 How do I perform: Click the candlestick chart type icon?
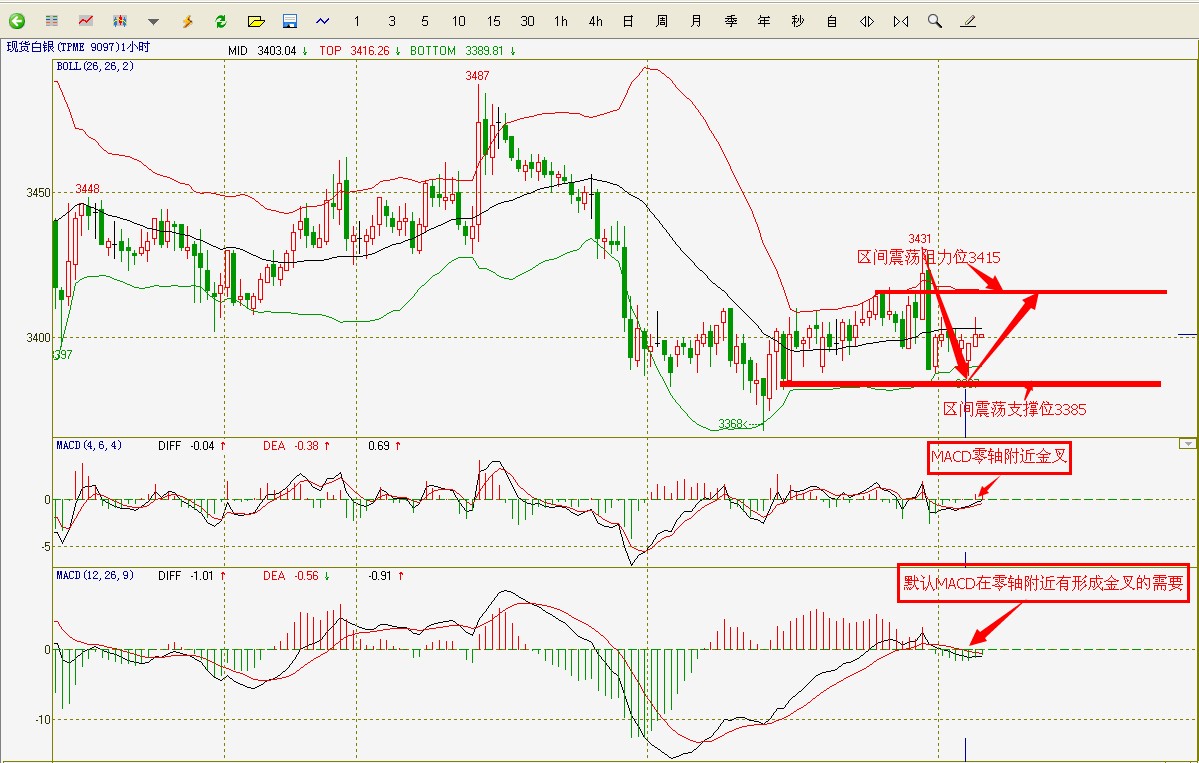pyautogui.click(x=119, y=20)
